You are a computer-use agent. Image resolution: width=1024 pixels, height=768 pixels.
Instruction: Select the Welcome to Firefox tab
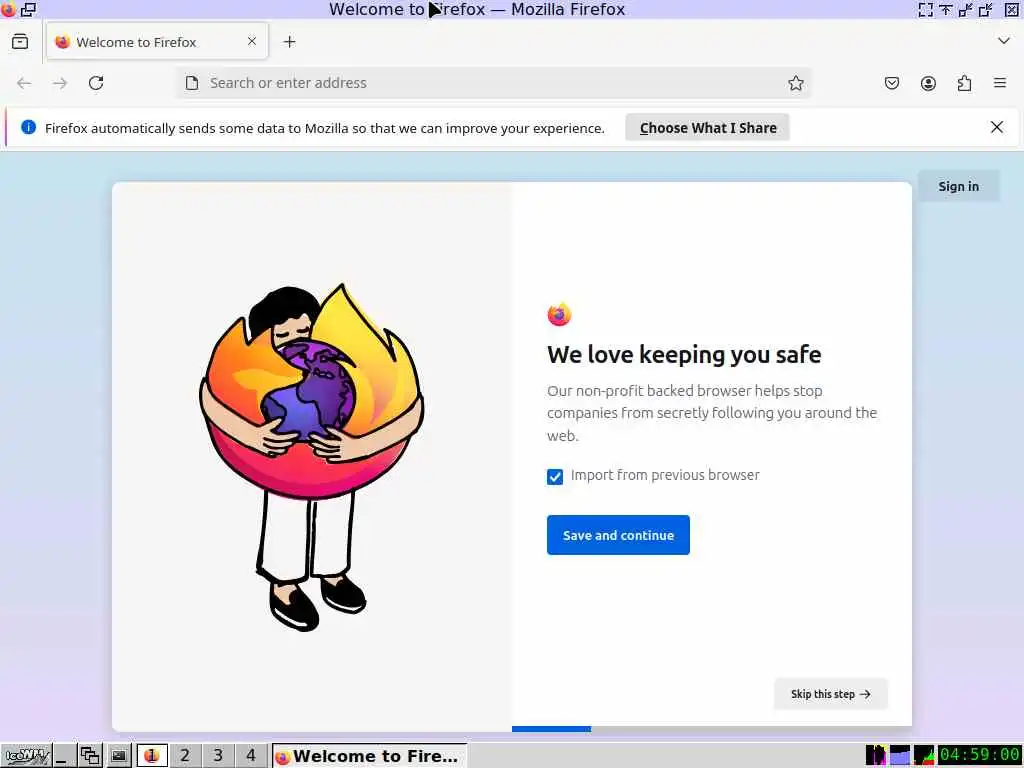tap(157, 42)
